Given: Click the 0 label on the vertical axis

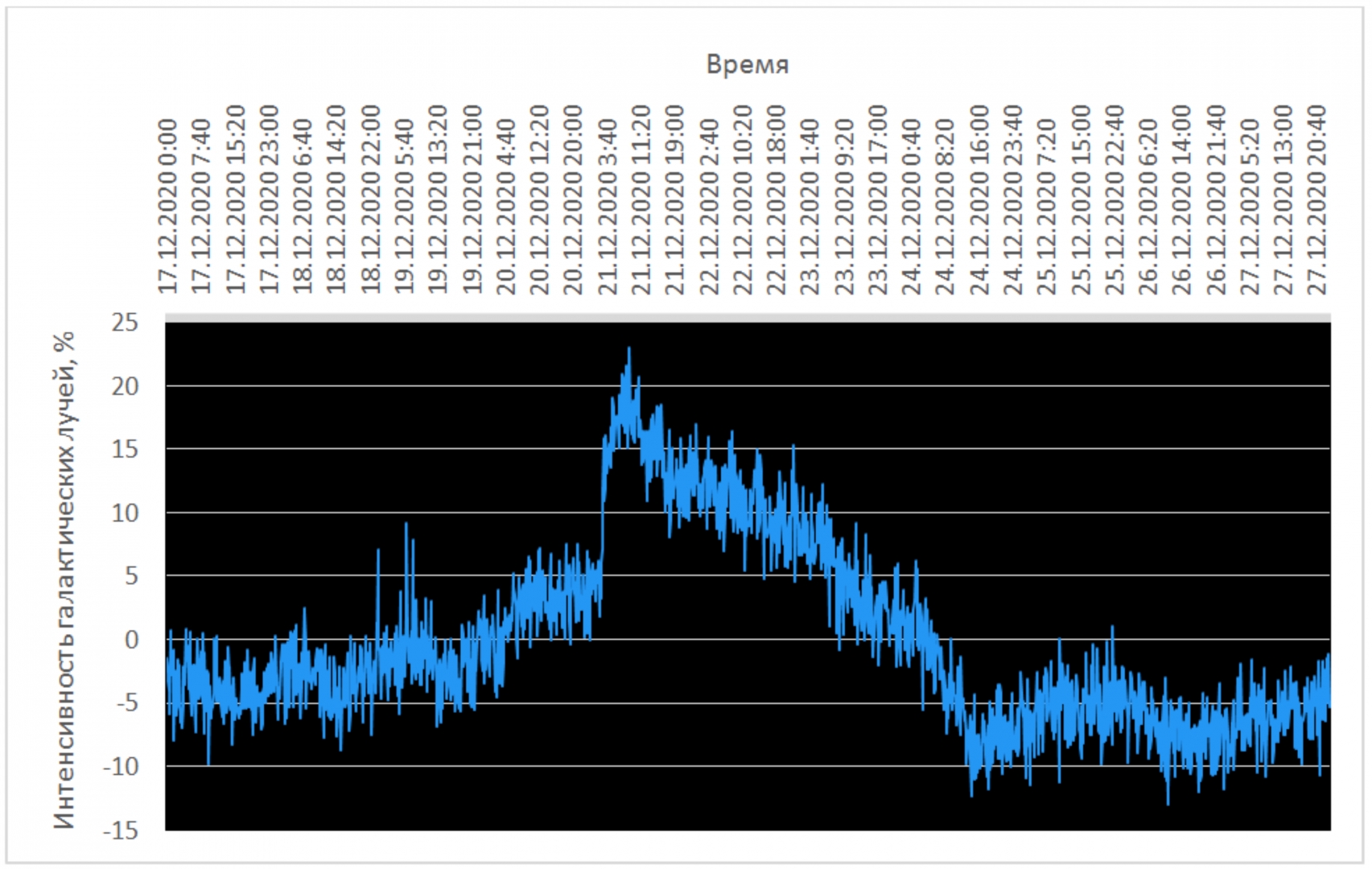Looking at the screenshot, I should click(x=131, y=640).
